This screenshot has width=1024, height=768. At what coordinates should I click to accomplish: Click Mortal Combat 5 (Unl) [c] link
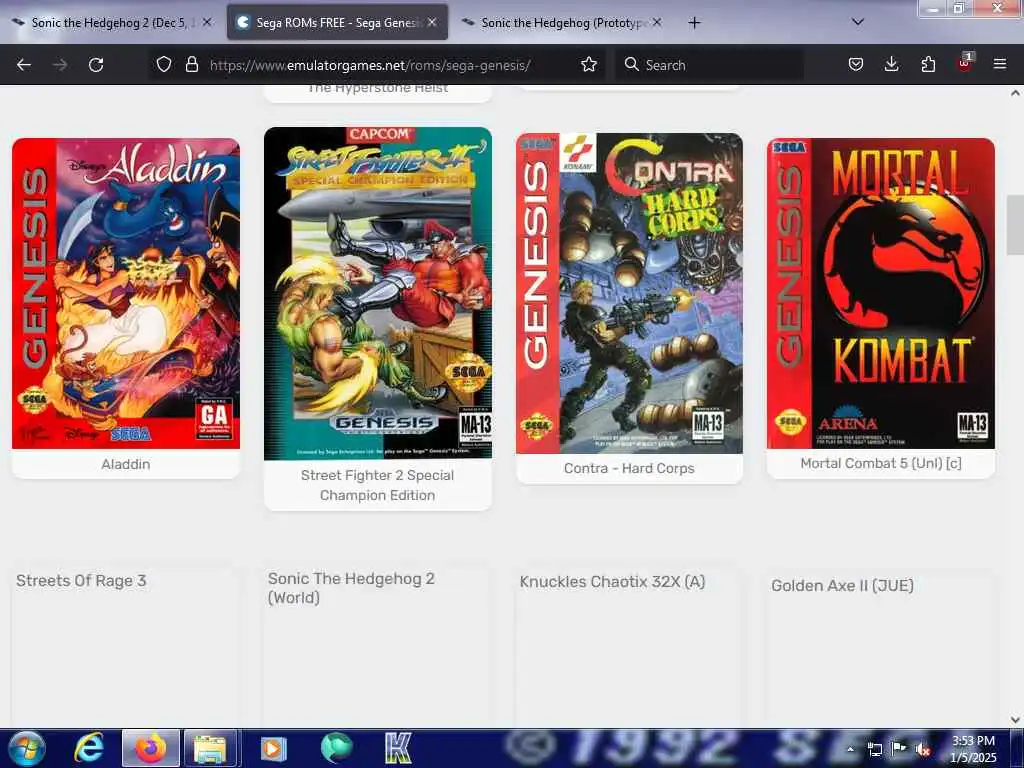click(880, 463)
